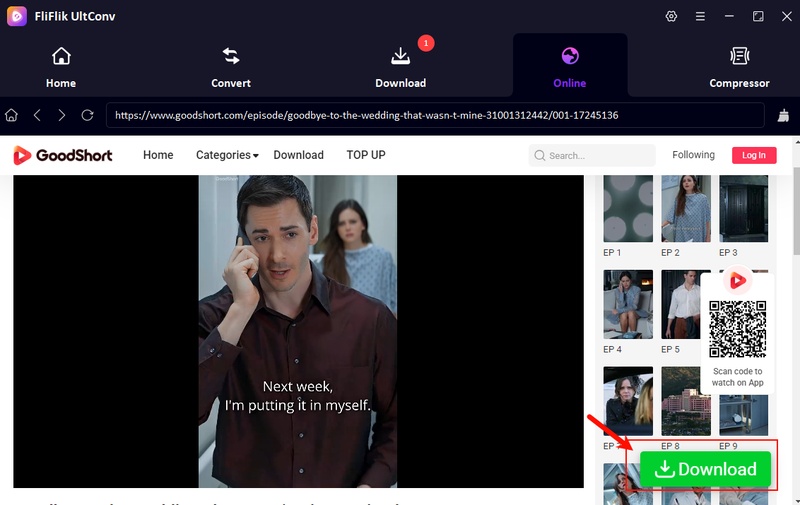Open the hamburger menu in title bar

point(700,16)
